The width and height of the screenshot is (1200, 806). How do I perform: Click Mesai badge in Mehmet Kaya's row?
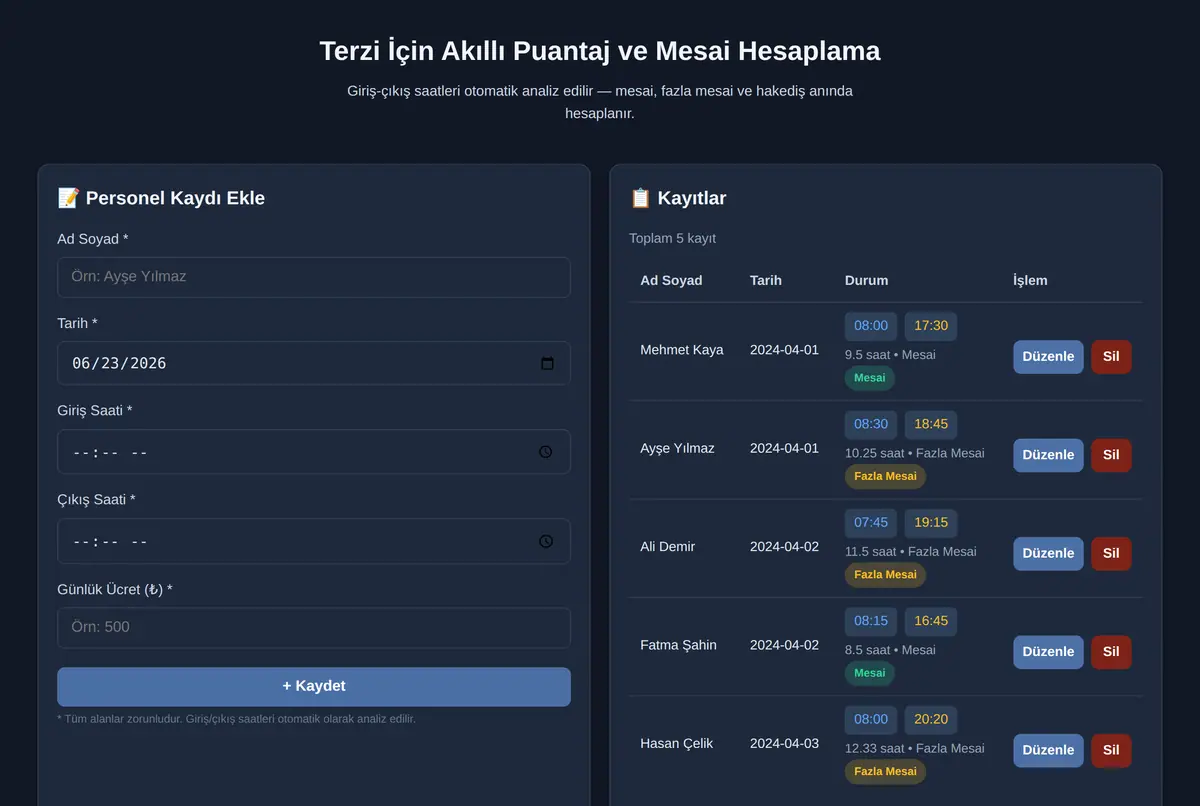(870, 378)
